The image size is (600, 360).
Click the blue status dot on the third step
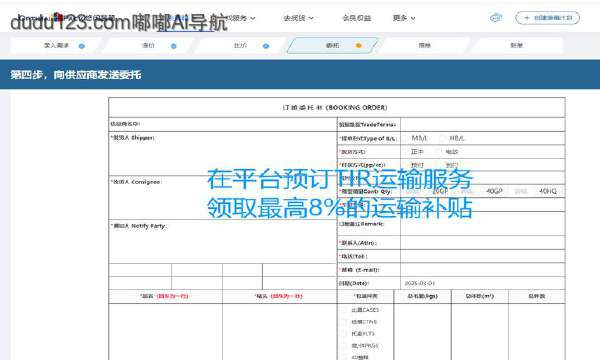click(x=266, y=46)
